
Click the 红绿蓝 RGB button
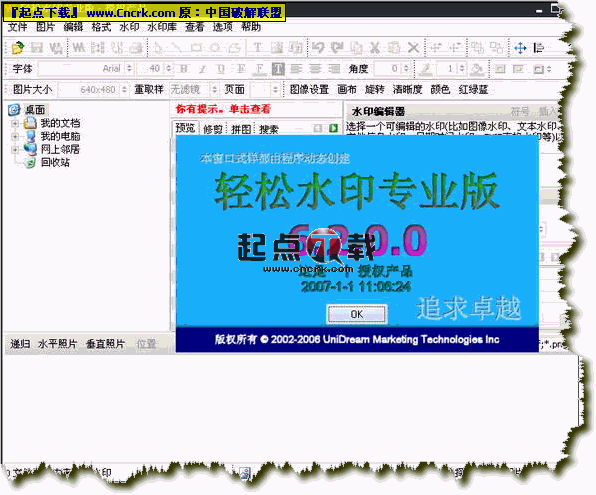click(473, 90)
